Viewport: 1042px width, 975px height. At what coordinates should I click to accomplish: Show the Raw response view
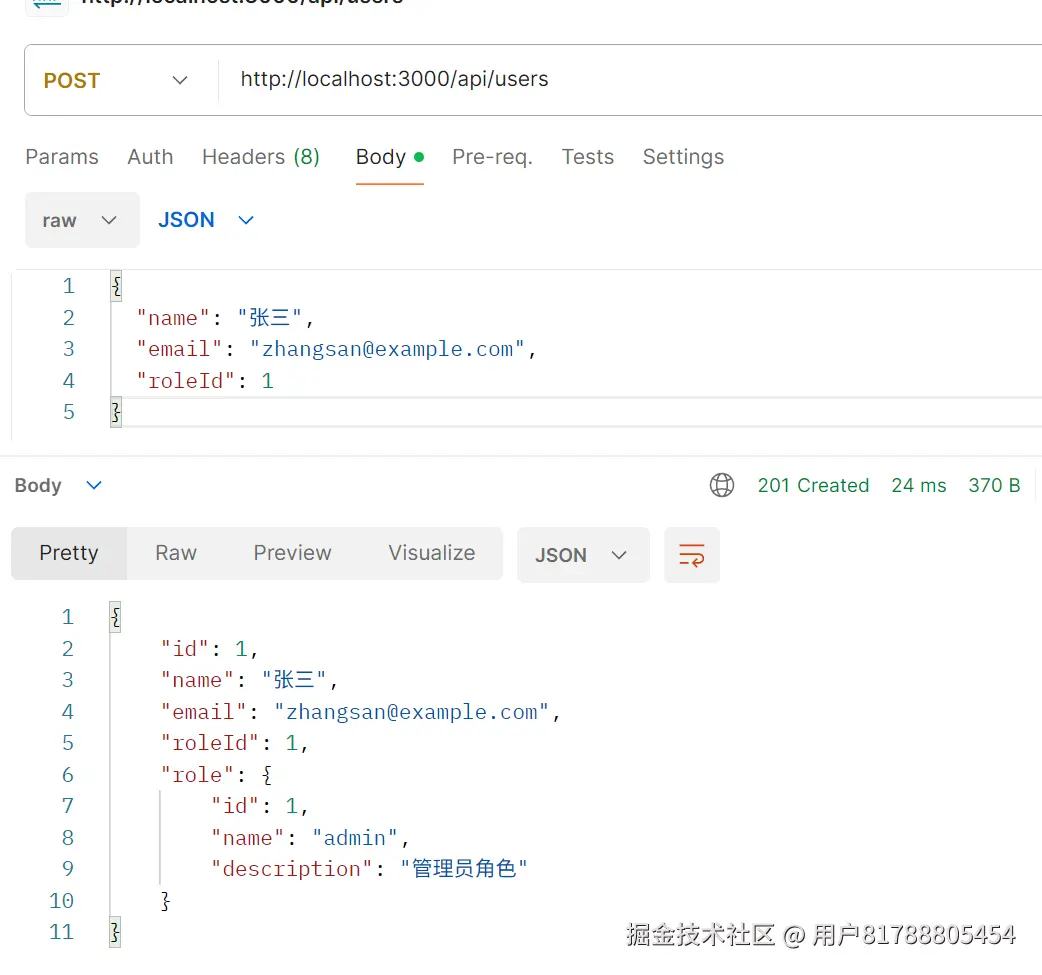(x=176, y=553)
